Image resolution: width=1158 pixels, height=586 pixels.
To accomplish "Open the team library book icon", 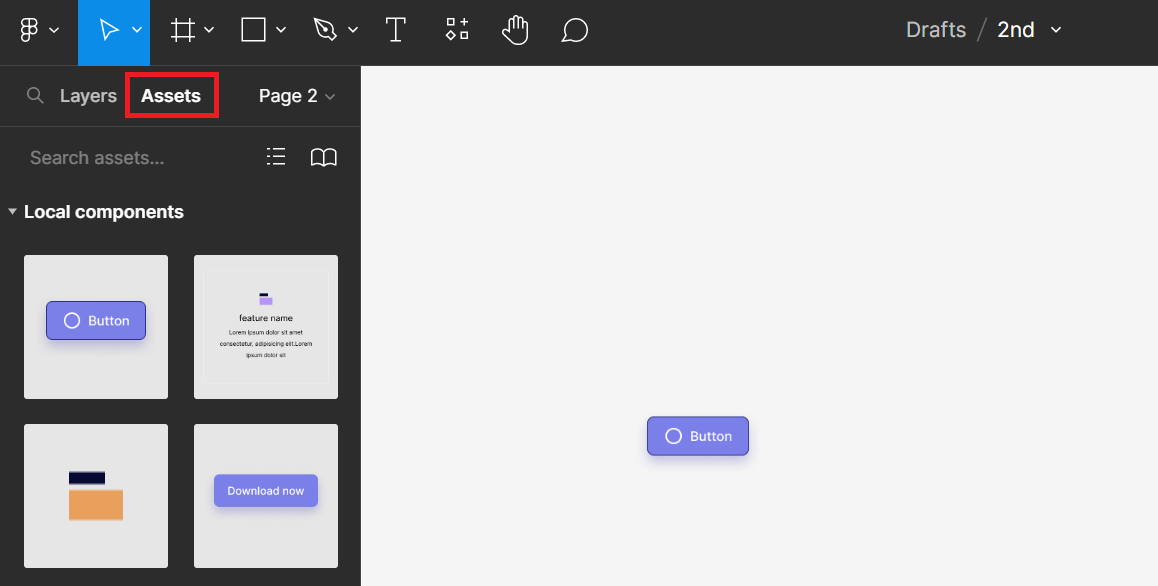I will point(324,157).
